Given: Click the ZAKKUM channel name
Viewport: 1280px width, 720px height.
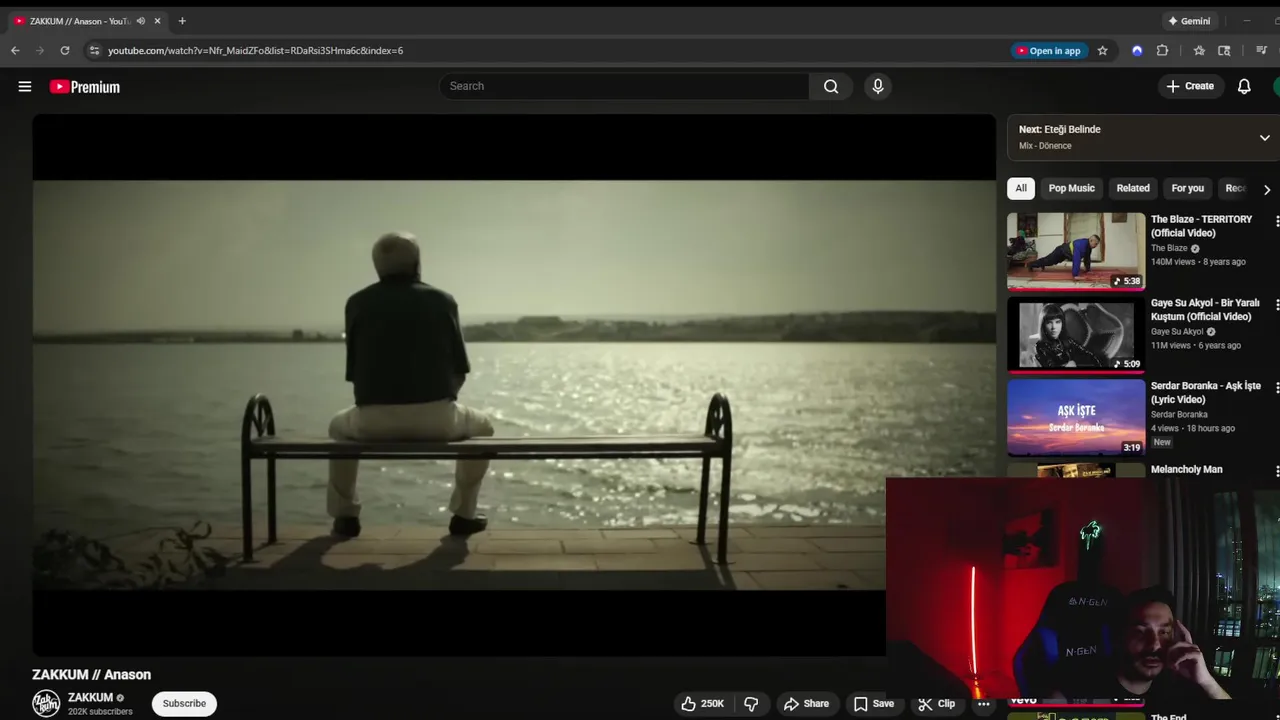Looking at the screenshot, I should tap(90, 697).
